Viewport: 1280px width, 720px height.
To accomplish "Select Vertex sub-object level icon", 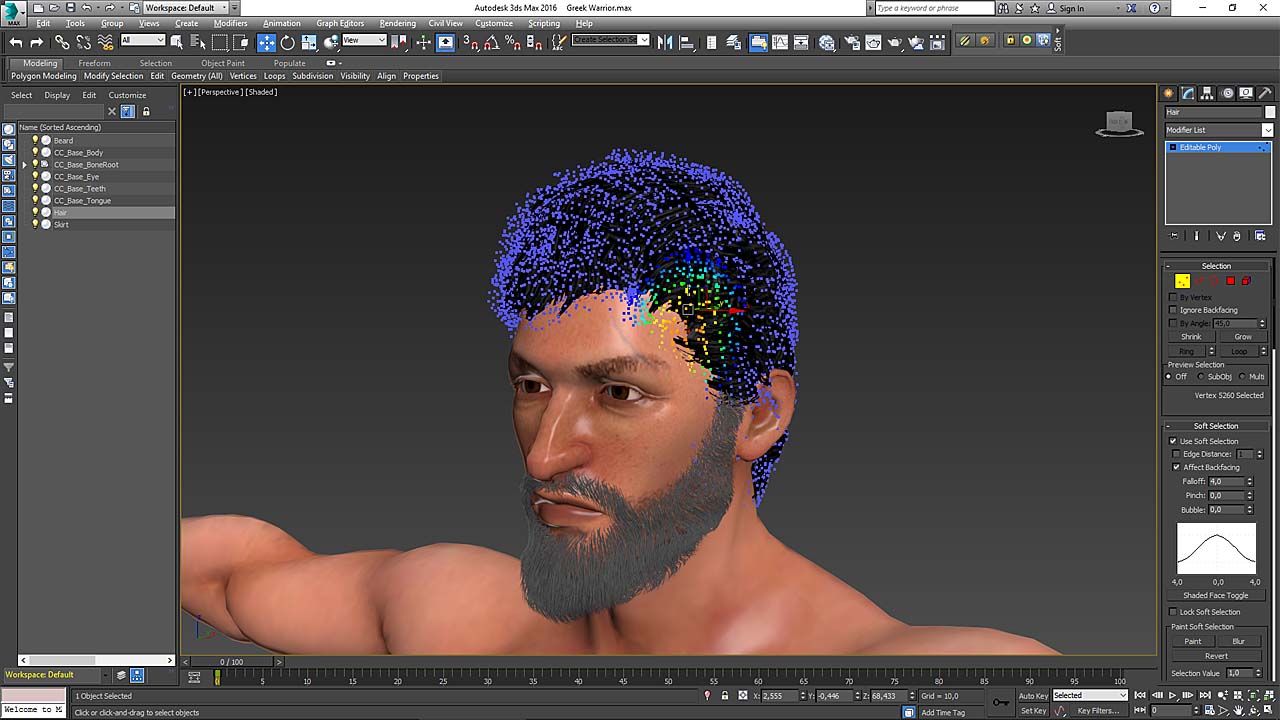I will pos(1183,281).
